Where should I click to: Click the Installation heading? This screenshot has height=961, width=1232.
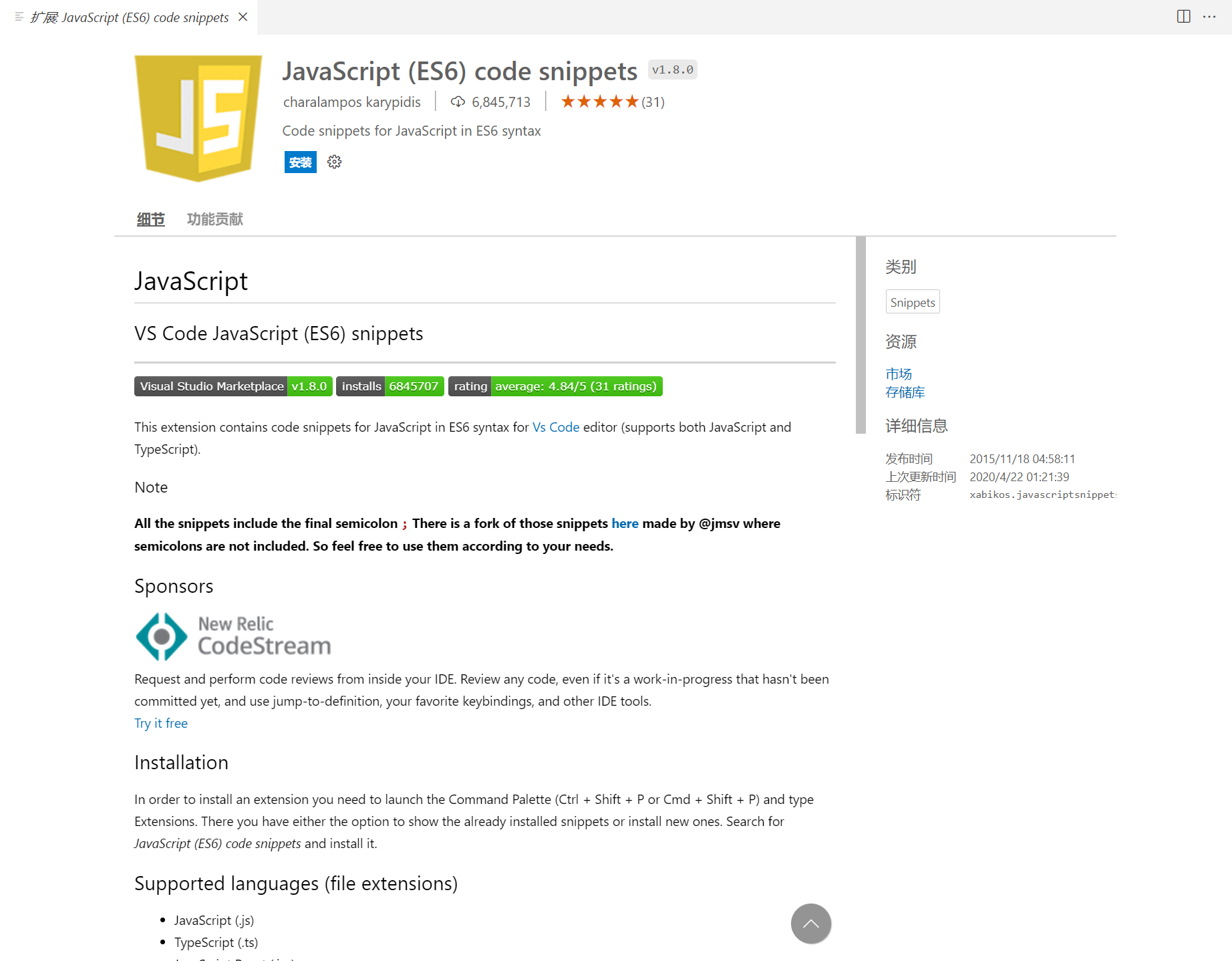[x=181, y=763]
